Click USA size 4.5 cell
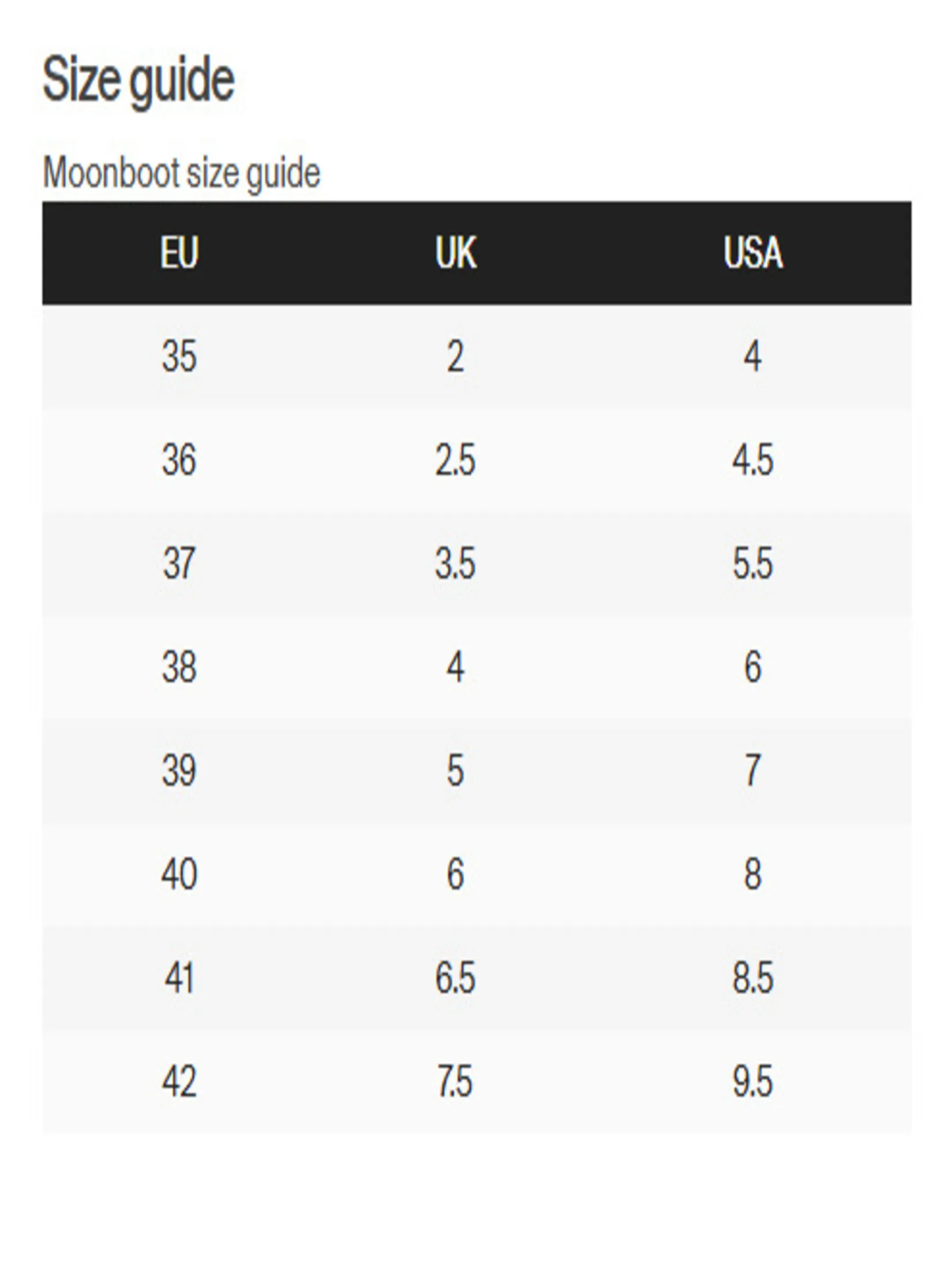 pos(752,460)
